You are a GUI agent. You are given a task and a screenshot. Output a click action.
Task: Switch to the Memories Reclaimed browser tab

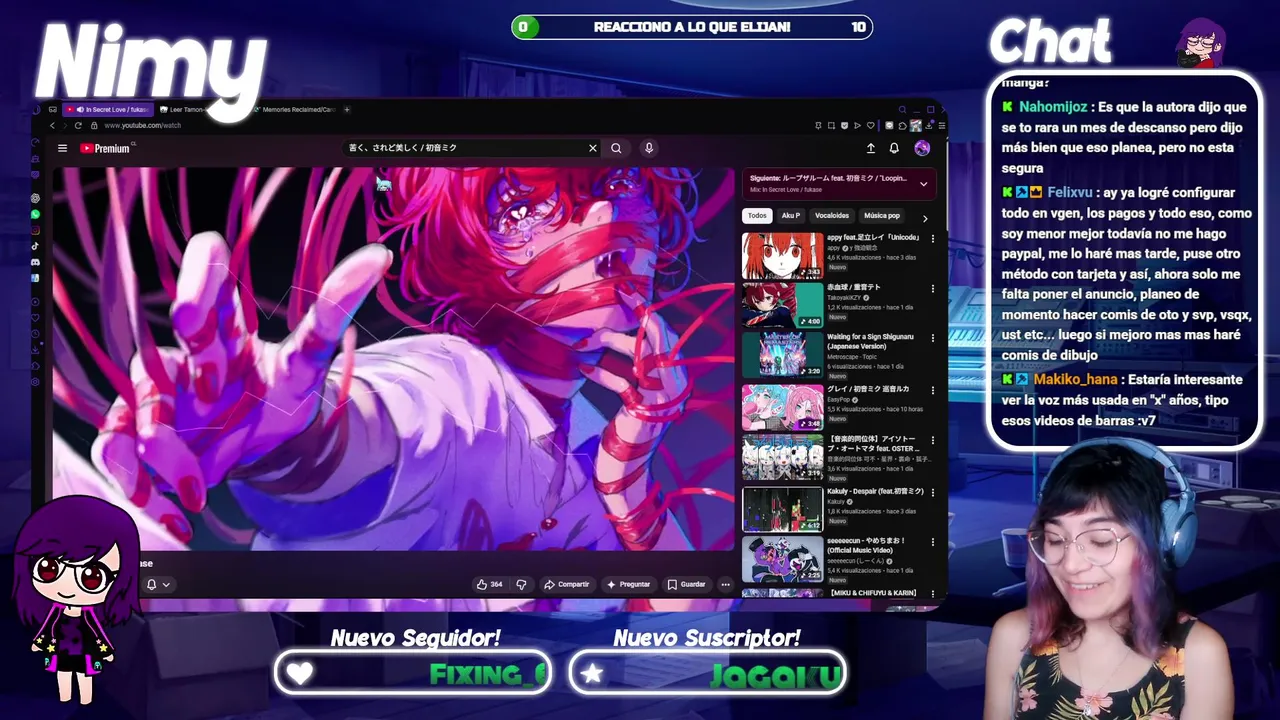[x=295, y=109]
